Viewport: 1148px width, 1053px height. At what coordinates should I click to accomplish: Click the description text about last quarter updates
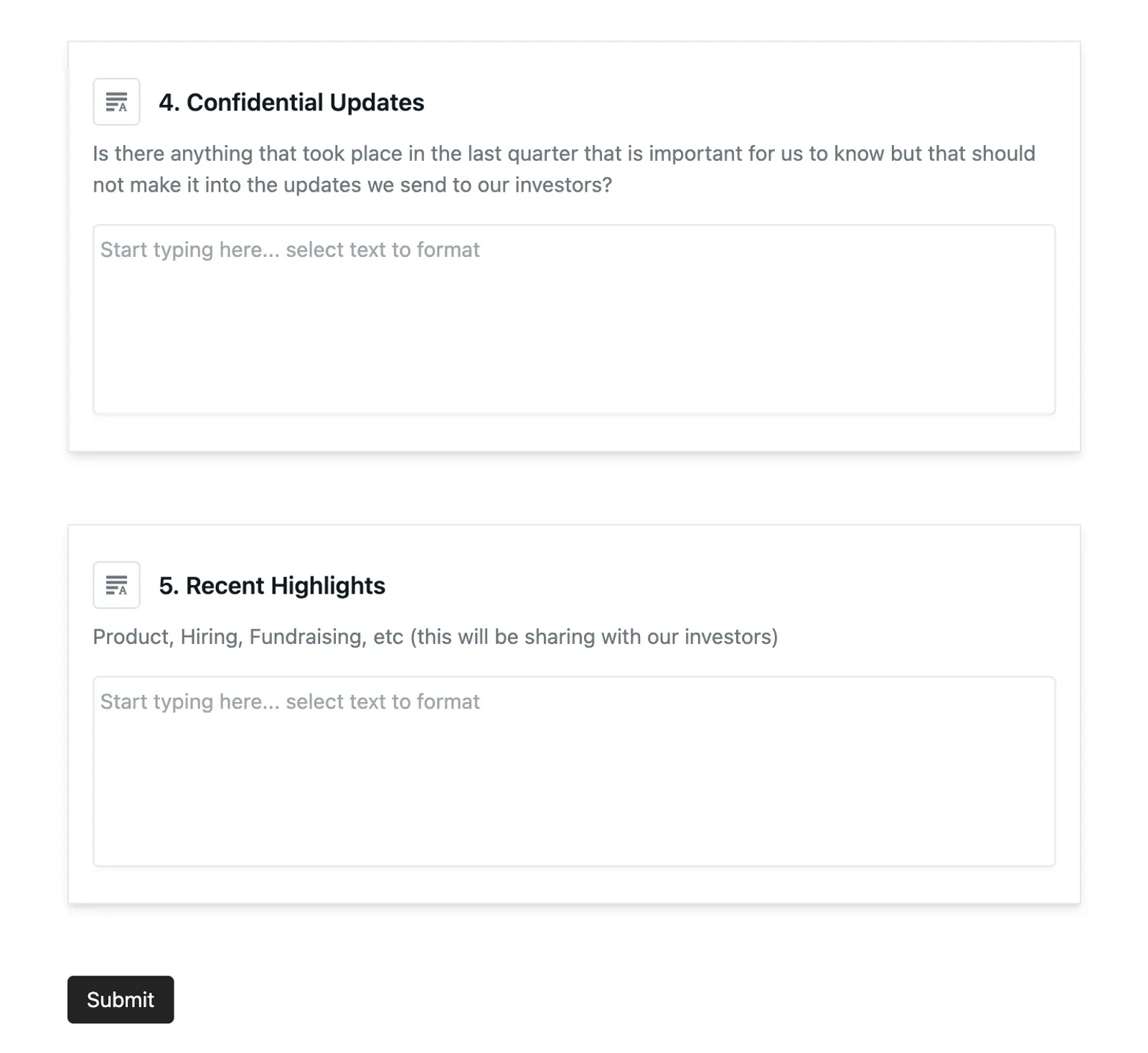pyautogui.click(x=564, y=169)
